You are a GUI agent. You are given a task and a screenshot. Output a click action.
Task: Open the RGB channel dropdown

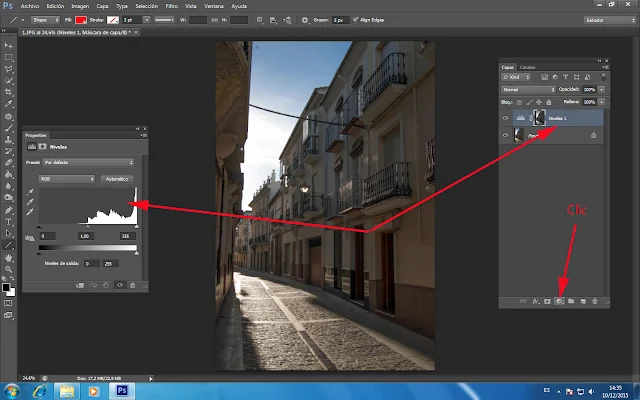pyautogui.click(x=67, y=179)
